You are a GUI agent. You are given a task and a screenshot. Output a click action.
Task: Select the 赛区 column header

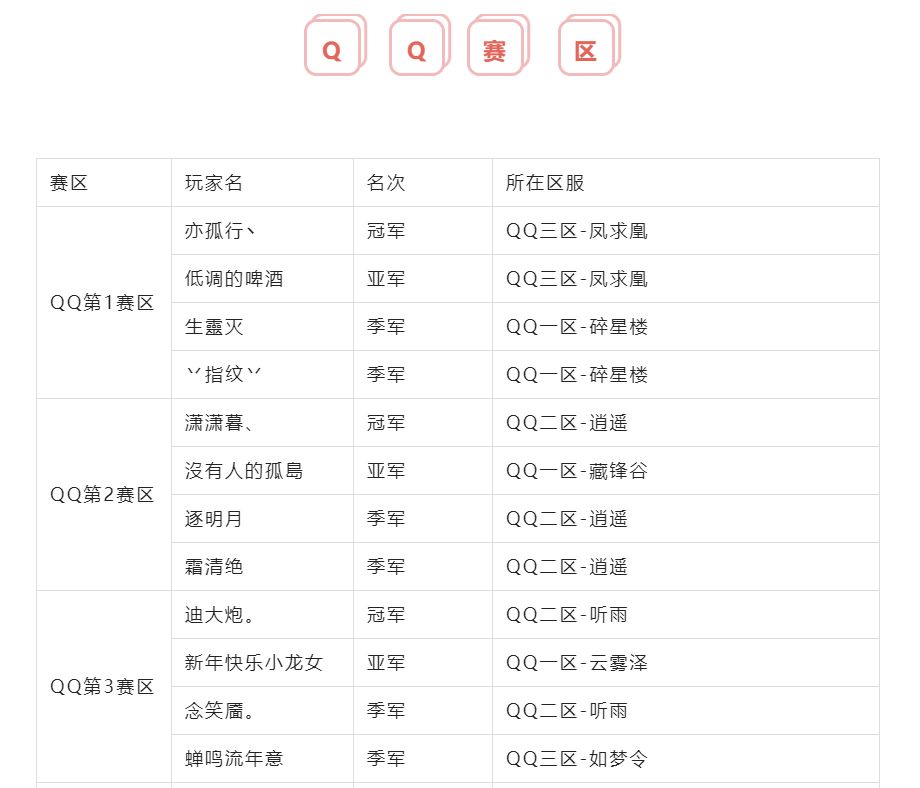point(69,183)
